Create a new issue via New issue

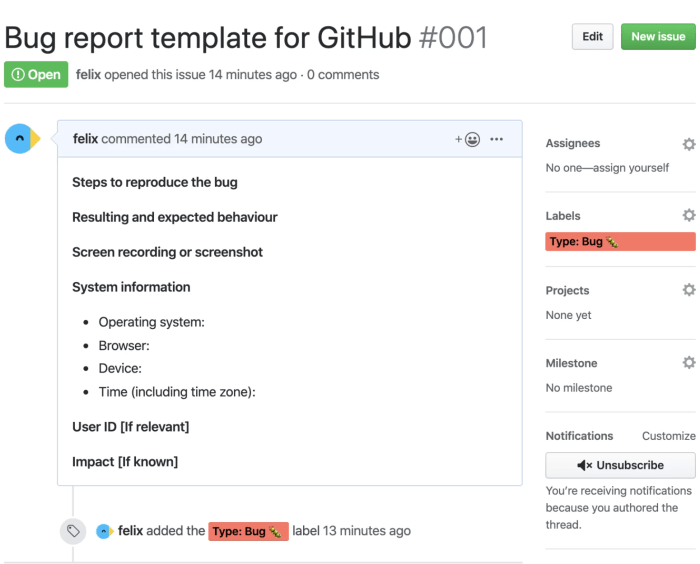pos(658,37)
